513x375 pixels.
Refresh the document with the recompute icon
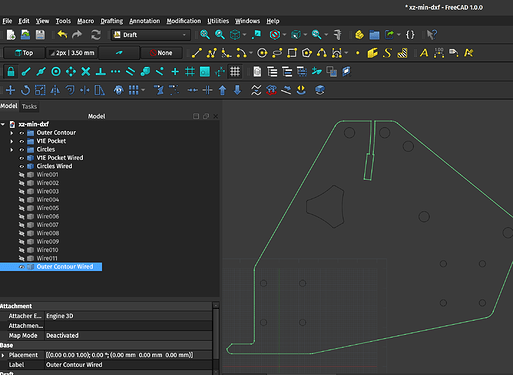[x=96, y=35]
